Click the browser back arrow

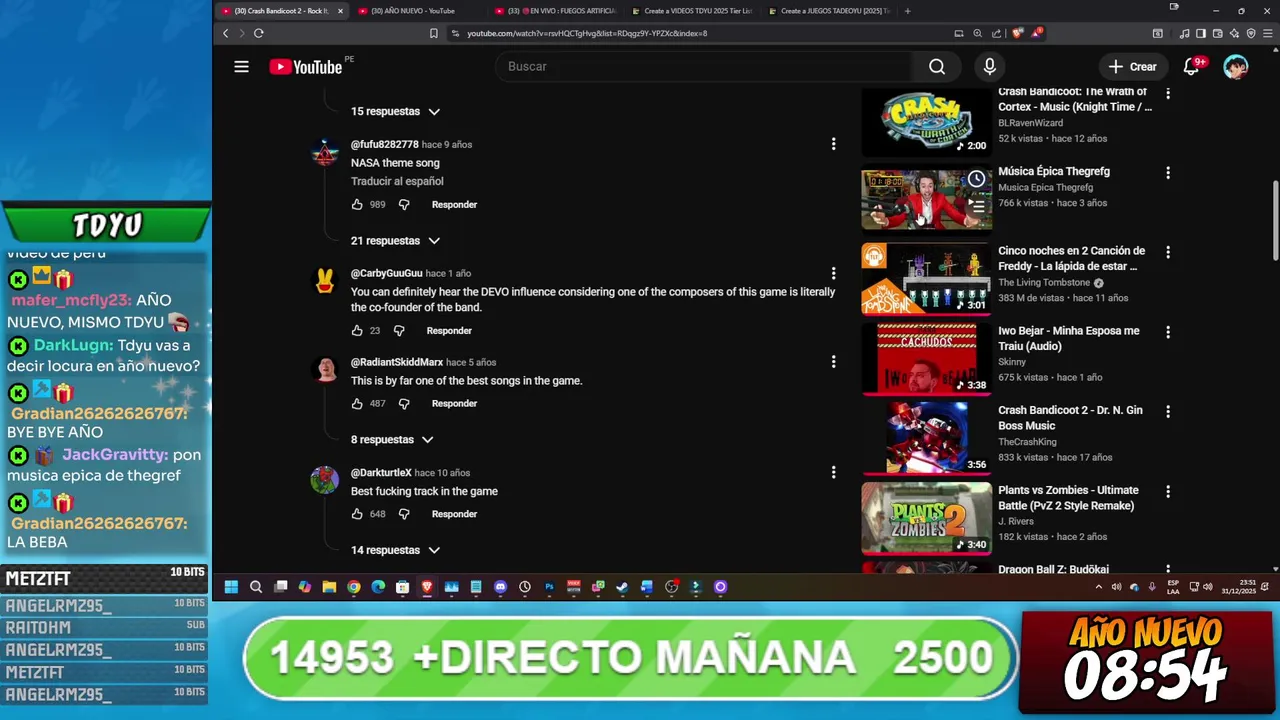click(x=225, y=33)
